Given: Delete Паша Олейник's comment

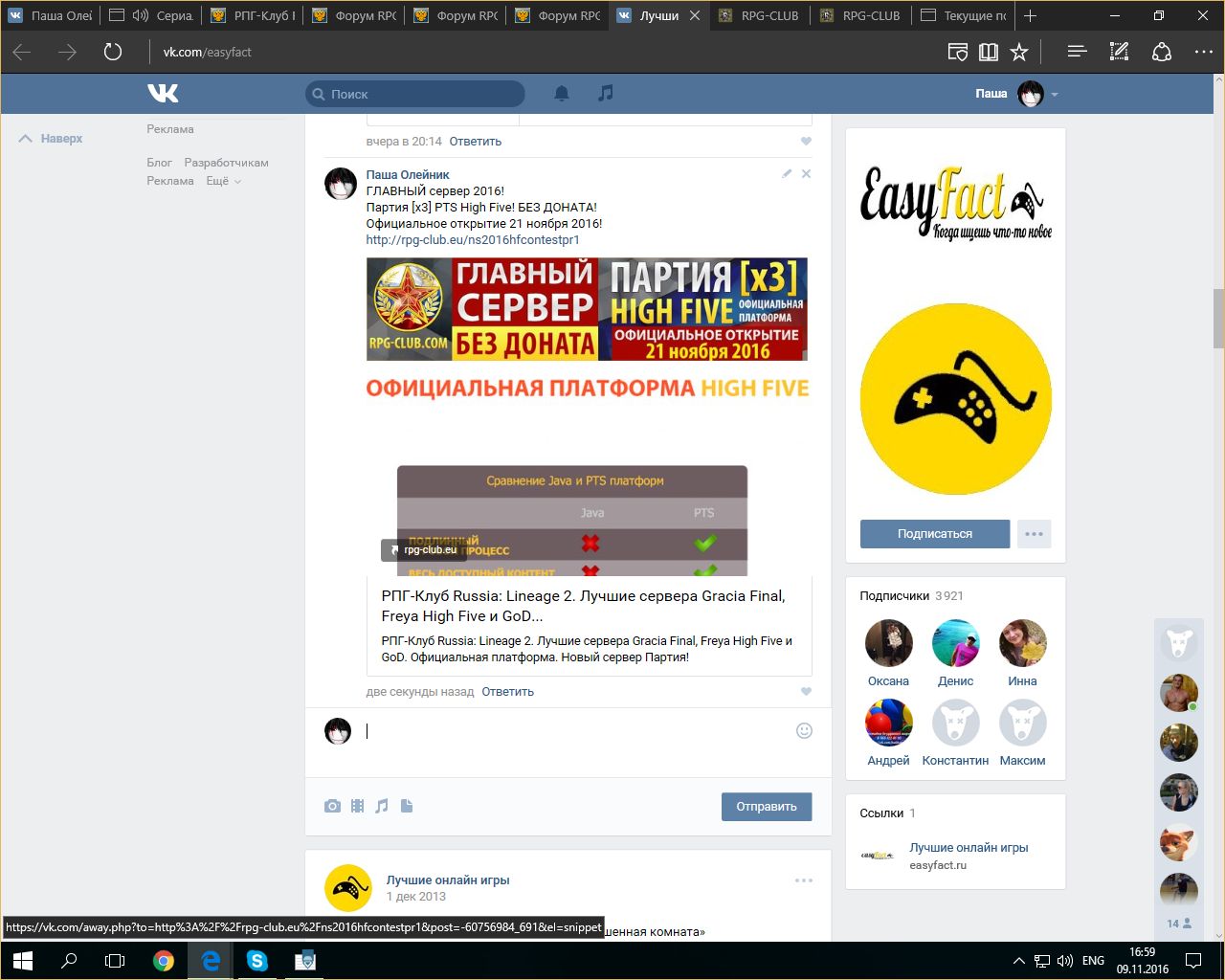Looking at the screenshot, I should pos(806,174).
